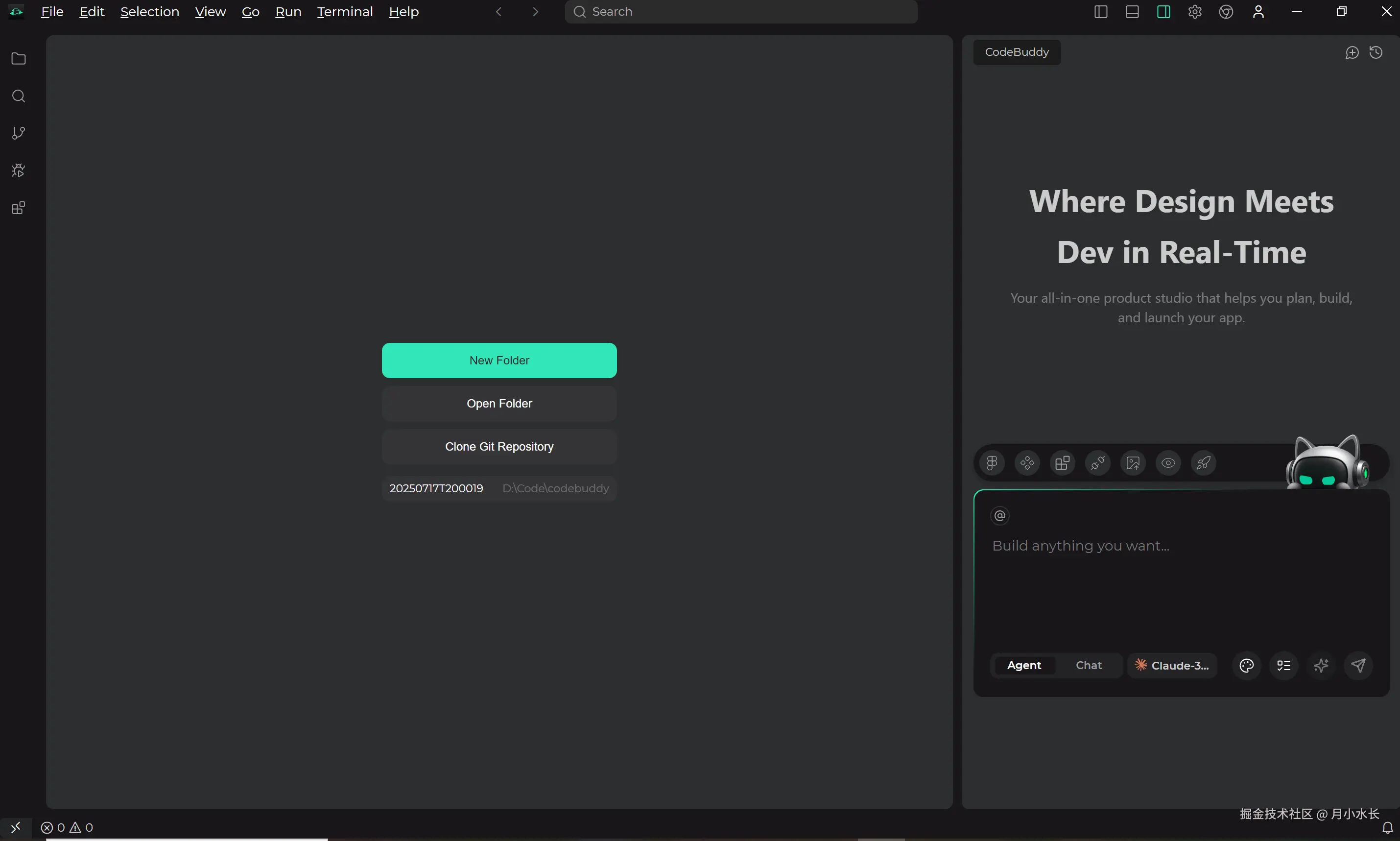
Task: Click the send message paper-plane icon
Action: pyautogui.click(x=1358, y=665)
